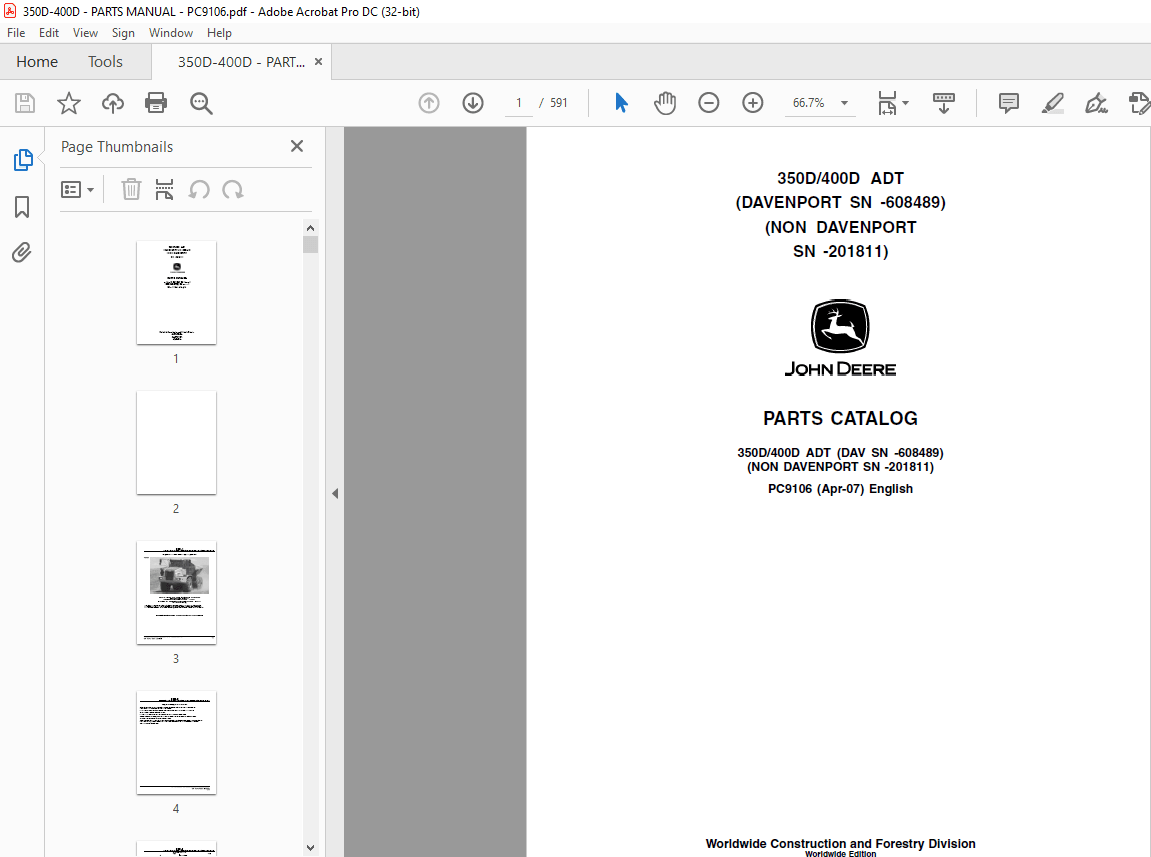The image size is (1151, 857).
Task: Zoom in on the document
Action: [752, 102]
